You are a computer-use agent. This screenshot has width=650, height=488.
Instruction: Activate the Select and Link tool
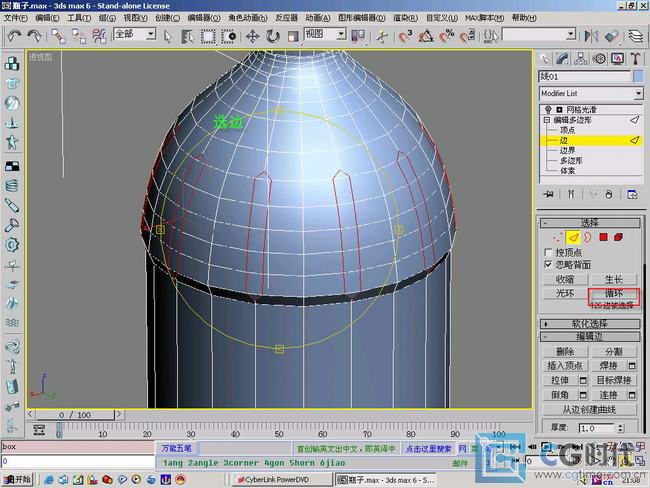58,36
